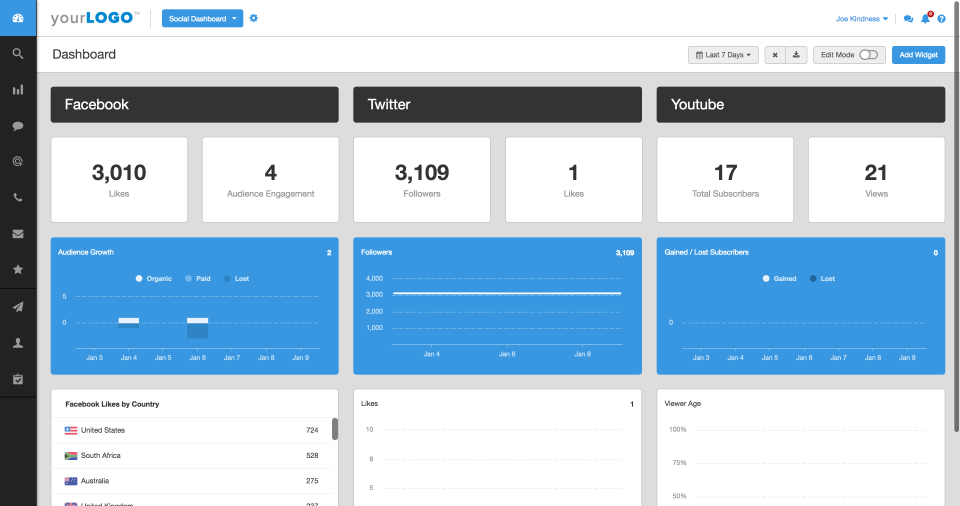Click the download export icon button
This screenshot has height=506, width=960.
pyautogui.click(x=796, y=55)
